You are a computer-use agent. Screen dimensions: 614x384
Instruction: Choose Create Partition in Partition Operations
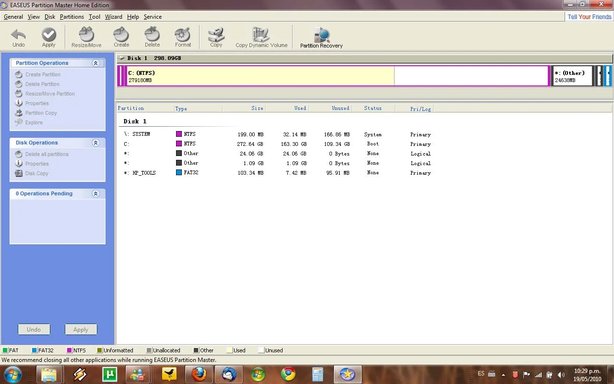point(38,74)
